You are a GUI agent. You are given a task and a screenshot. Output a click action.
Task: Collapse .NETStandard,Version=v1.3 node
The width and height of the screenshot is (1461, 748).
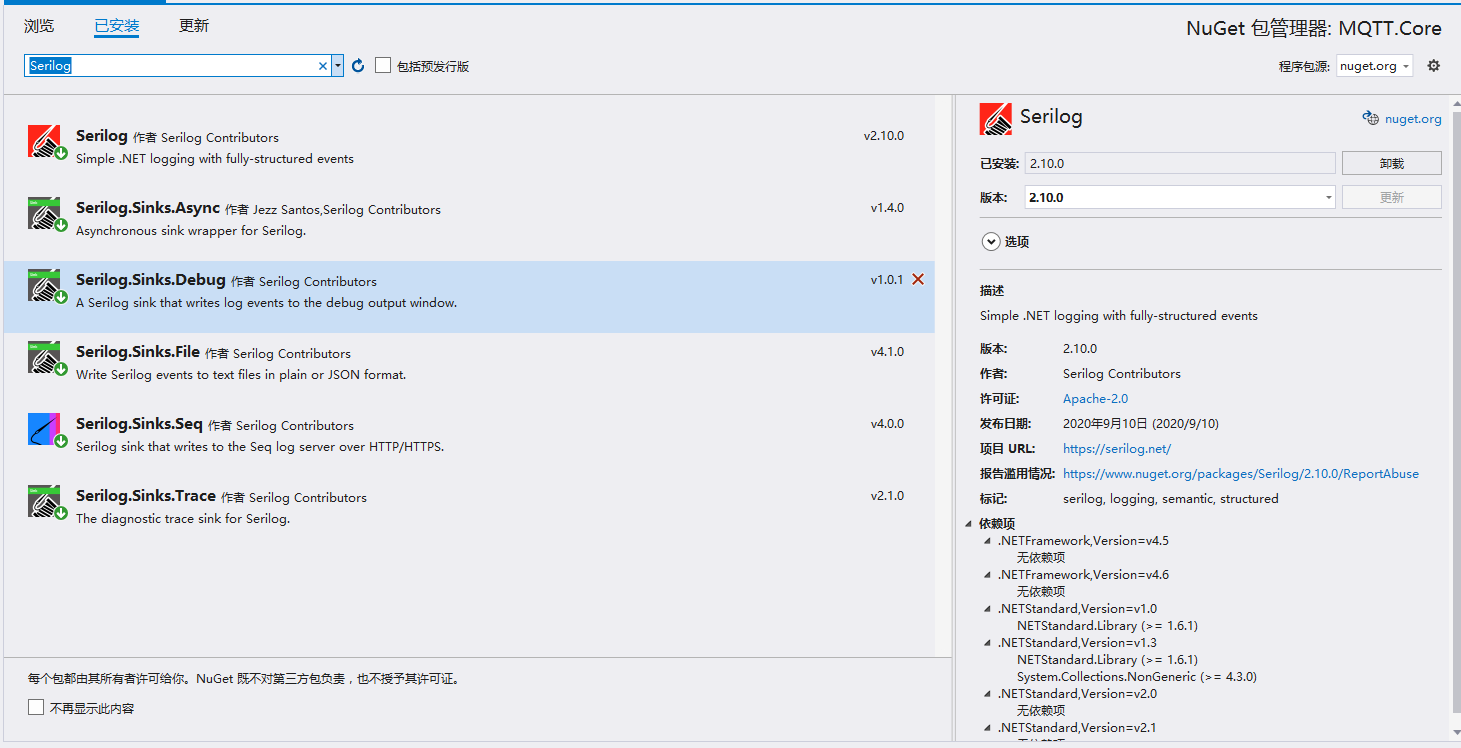point(988,642)
